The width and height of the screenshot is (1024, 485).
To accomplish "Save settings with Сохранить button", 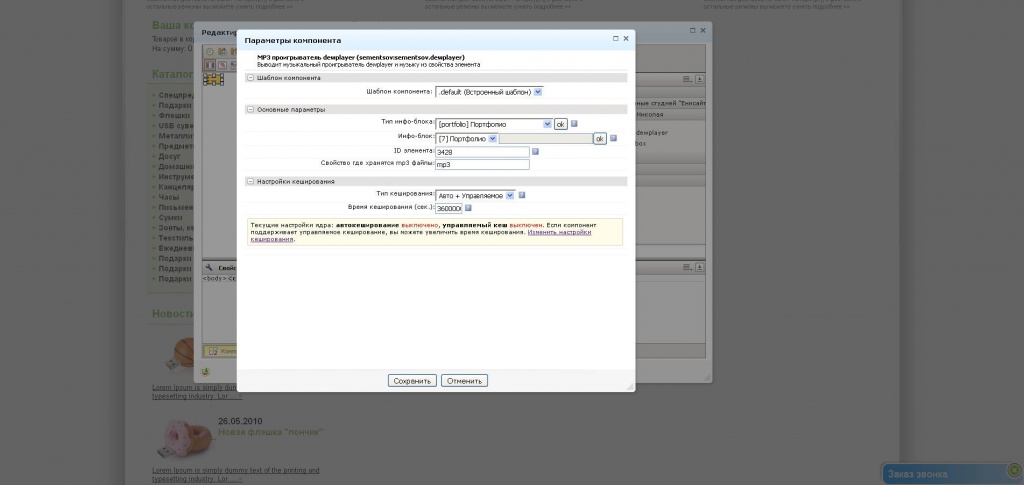I will pos(412,381).
